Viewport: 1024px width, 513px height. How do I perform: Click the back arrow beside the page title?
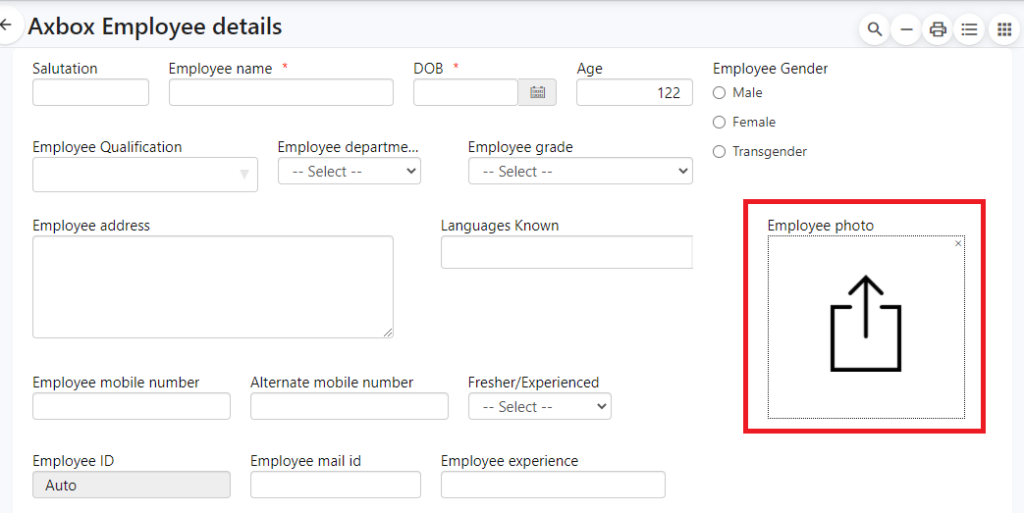tap(7, 25)
